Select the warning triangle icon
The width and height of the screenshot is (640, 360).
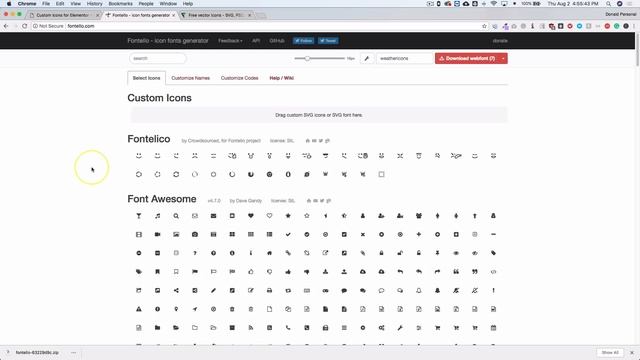tap(139, 309)
